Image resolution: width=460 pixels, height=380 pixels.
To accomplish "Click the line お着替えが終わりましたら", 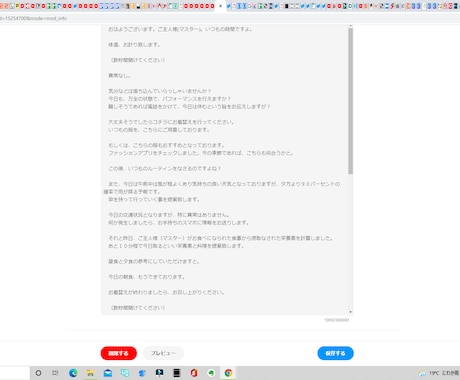I will click(166, 292).
